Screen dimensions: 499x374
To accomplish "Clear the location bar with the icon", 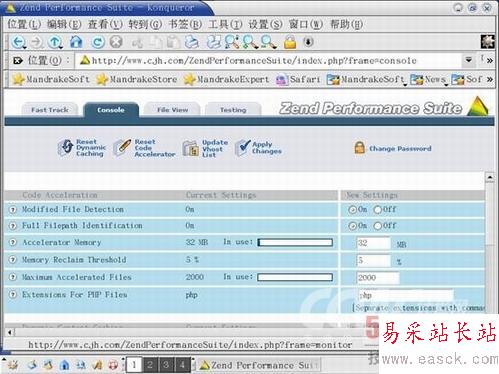I will pos(17,61).
